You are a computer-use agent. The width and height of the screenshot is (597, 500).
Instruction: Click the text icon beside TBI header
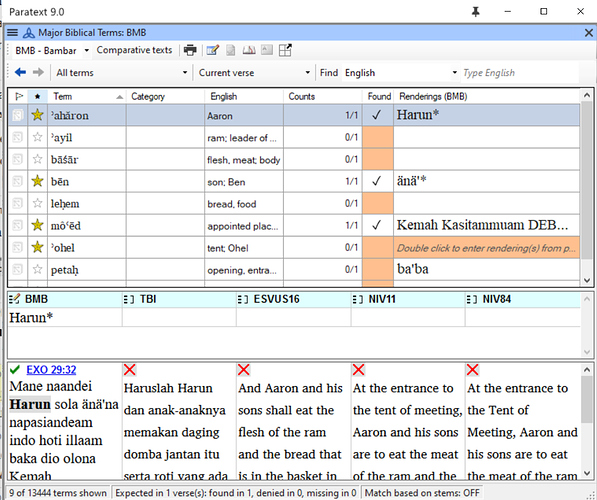coord(129,299)
